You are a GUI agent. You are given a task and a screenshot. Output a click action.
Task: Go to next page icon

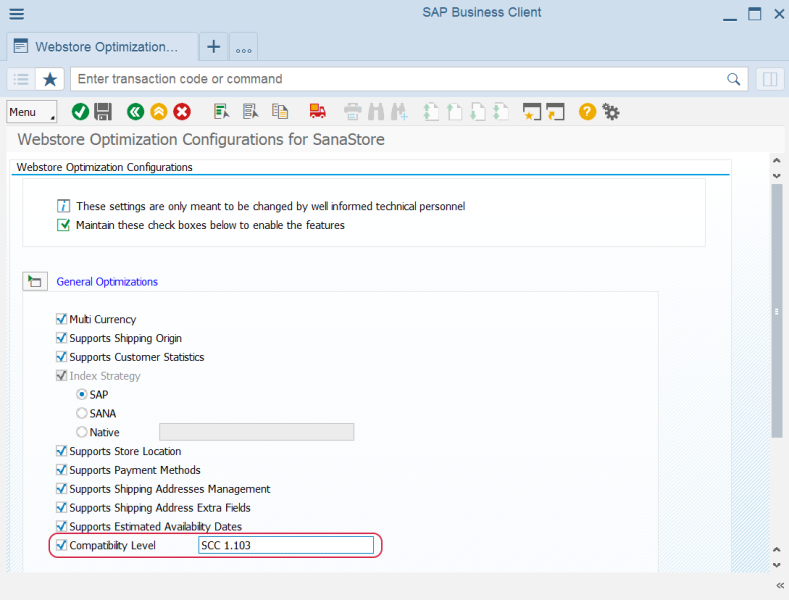(x=478, y=112)
